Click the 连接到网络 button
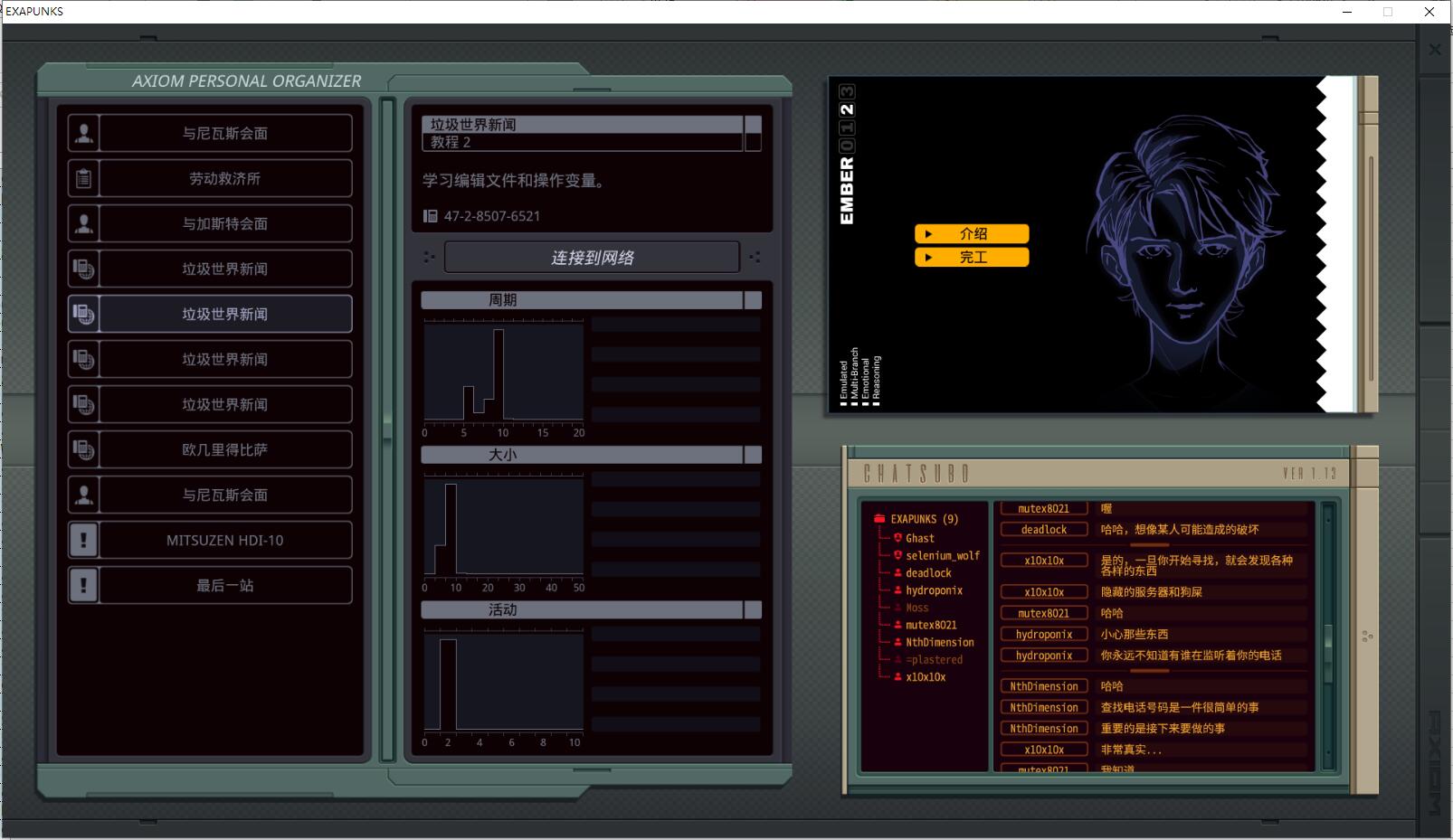 (592, 258)
